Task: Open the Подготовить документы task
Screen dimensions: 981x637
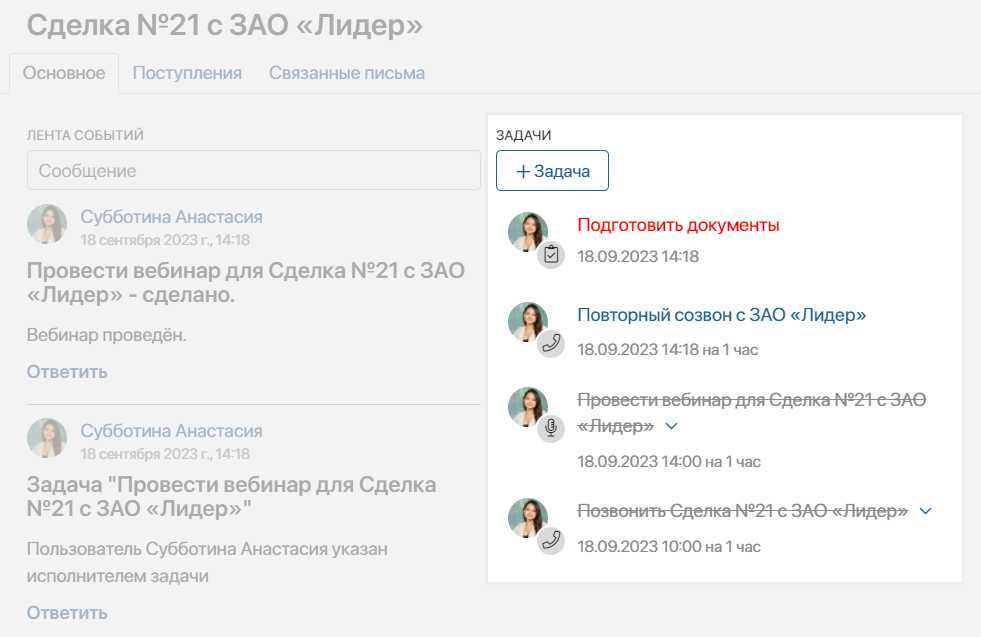Action: pos(678,225)
